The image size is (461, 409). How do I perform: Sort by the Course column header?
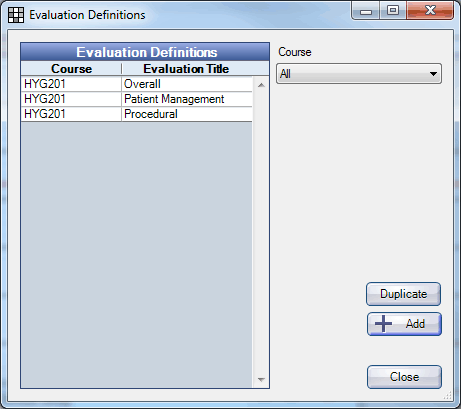coord(71,69)
